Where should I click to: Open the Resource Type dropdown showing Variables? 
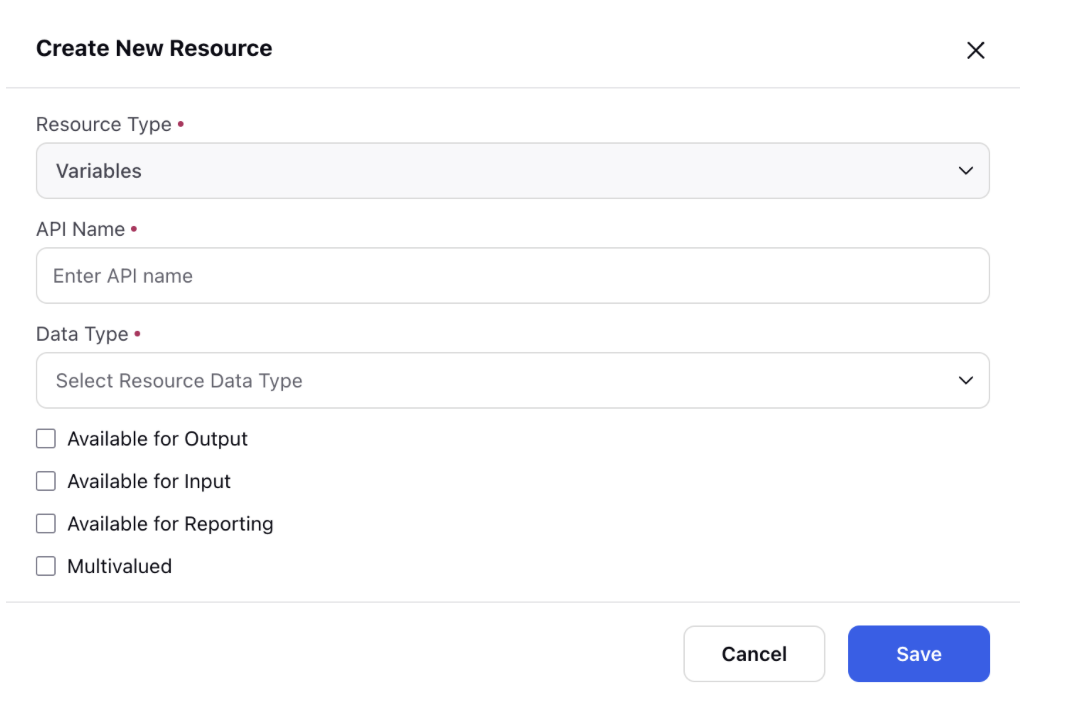pyautogui.click(x=513, y=171)
